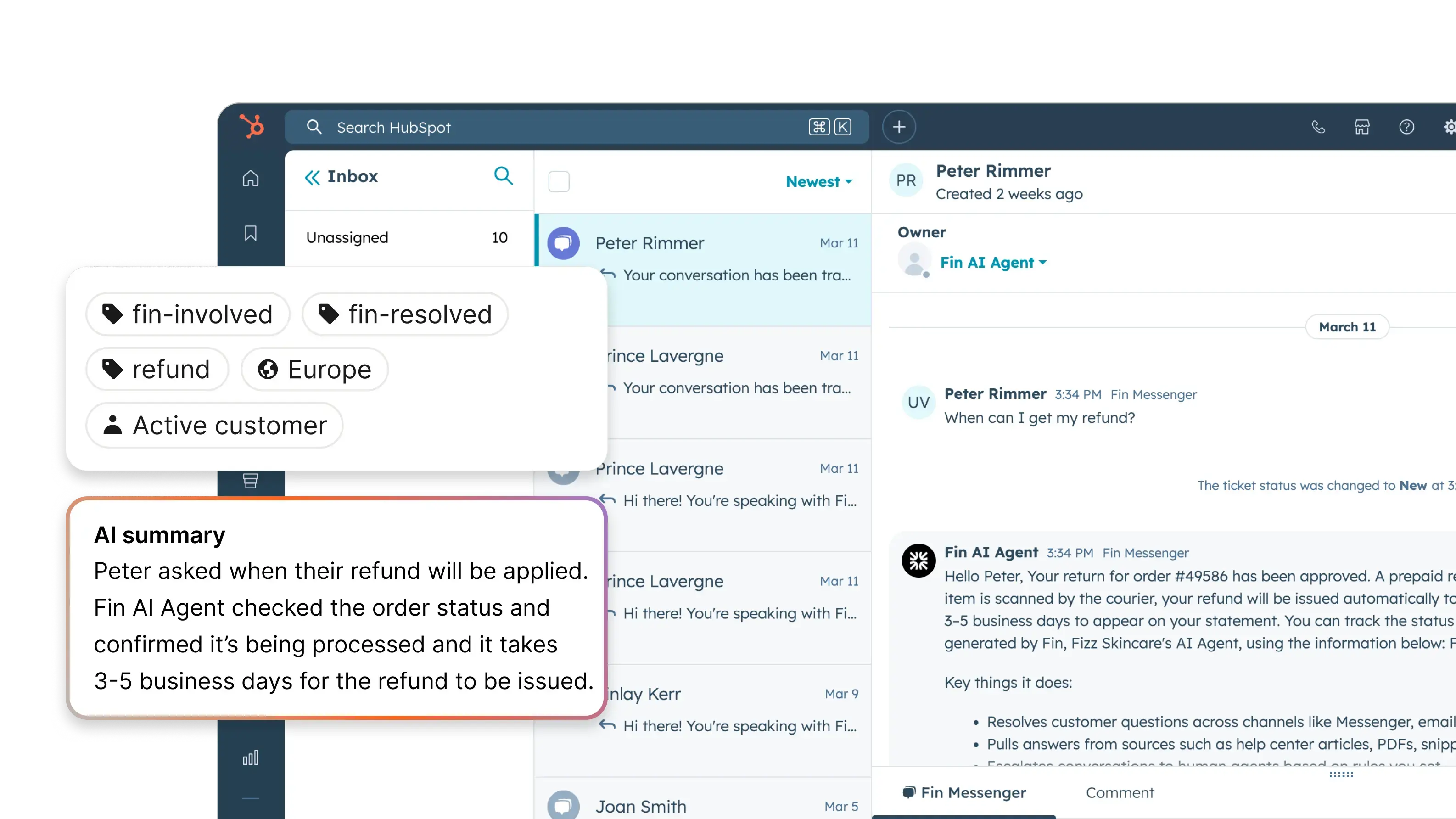The width and height of the screenshot is (1456, 819).
Task: Click the HubSpot sprocket logo
Action: click(252, 126)
